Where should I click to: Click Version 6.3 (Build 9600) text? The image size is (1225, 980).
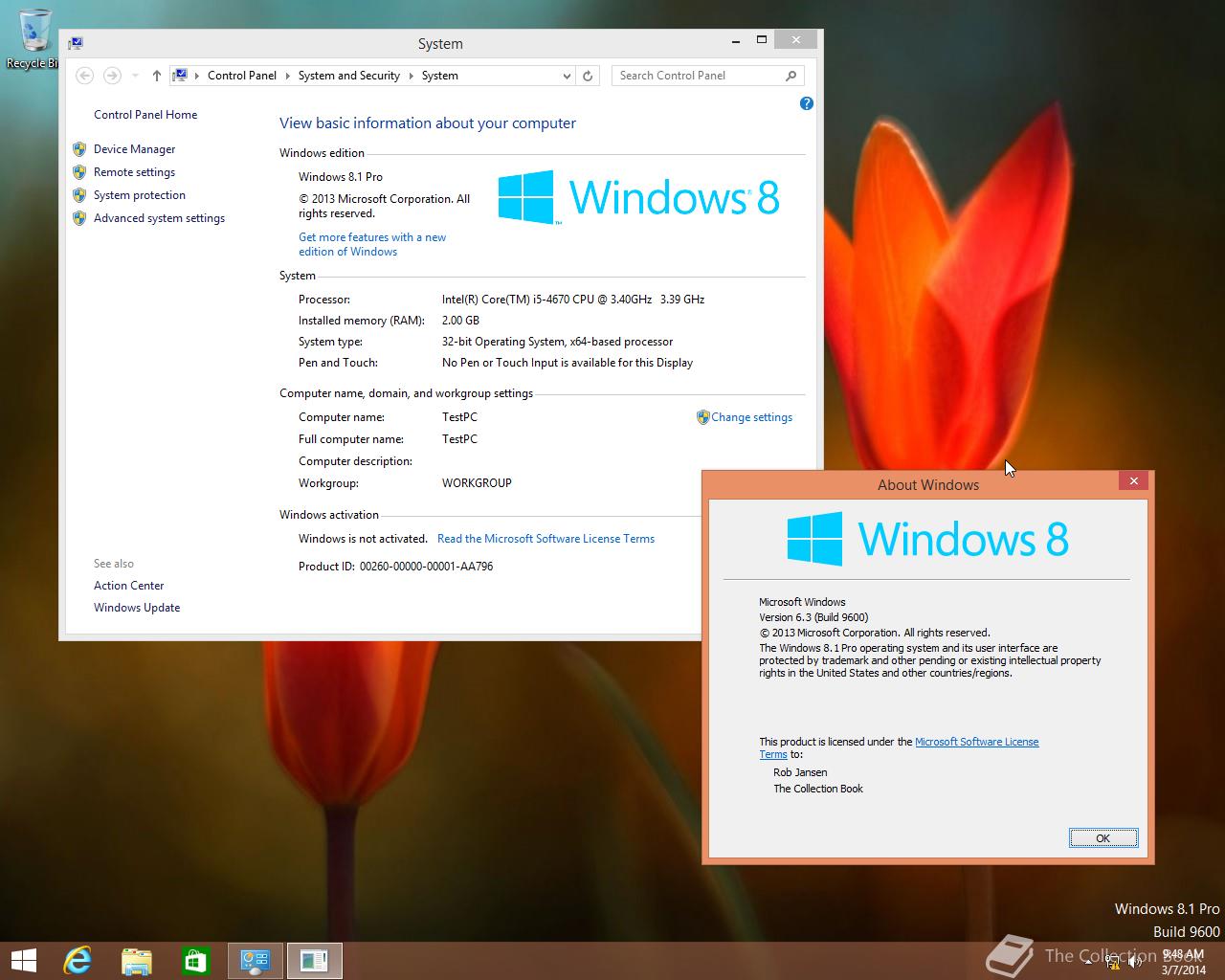click(813, 617)
